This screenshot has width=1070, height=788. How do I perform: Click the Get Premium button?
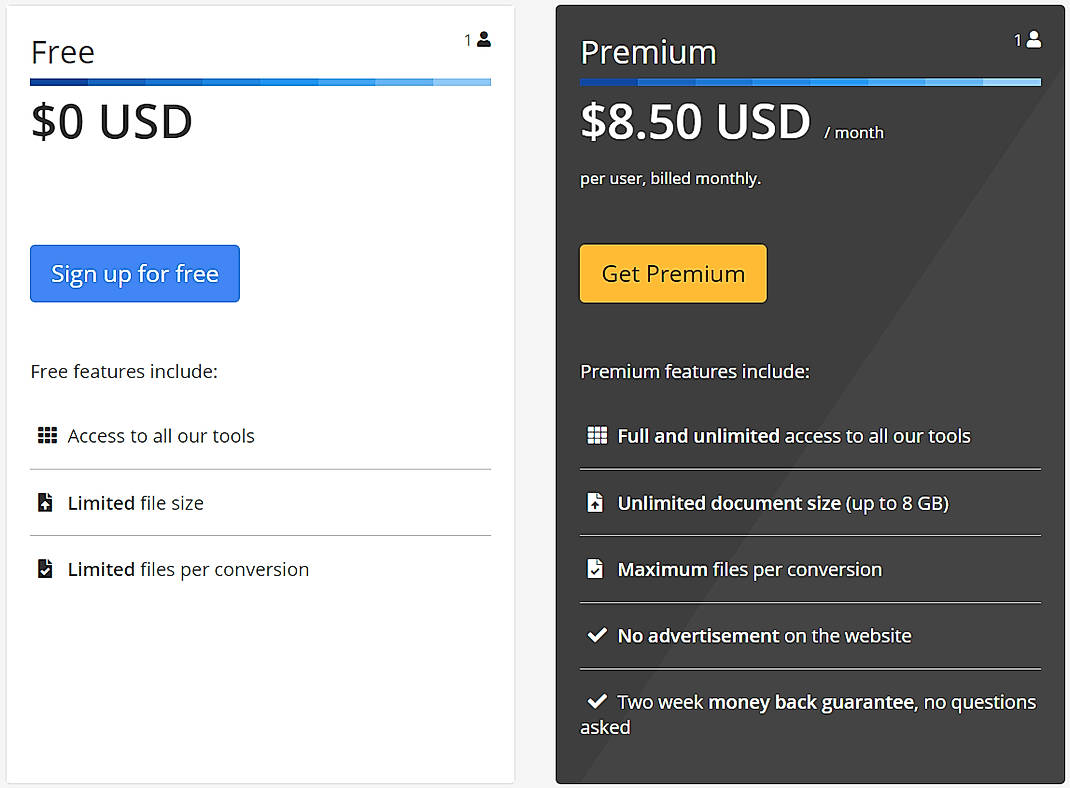(x=672, y=273)
